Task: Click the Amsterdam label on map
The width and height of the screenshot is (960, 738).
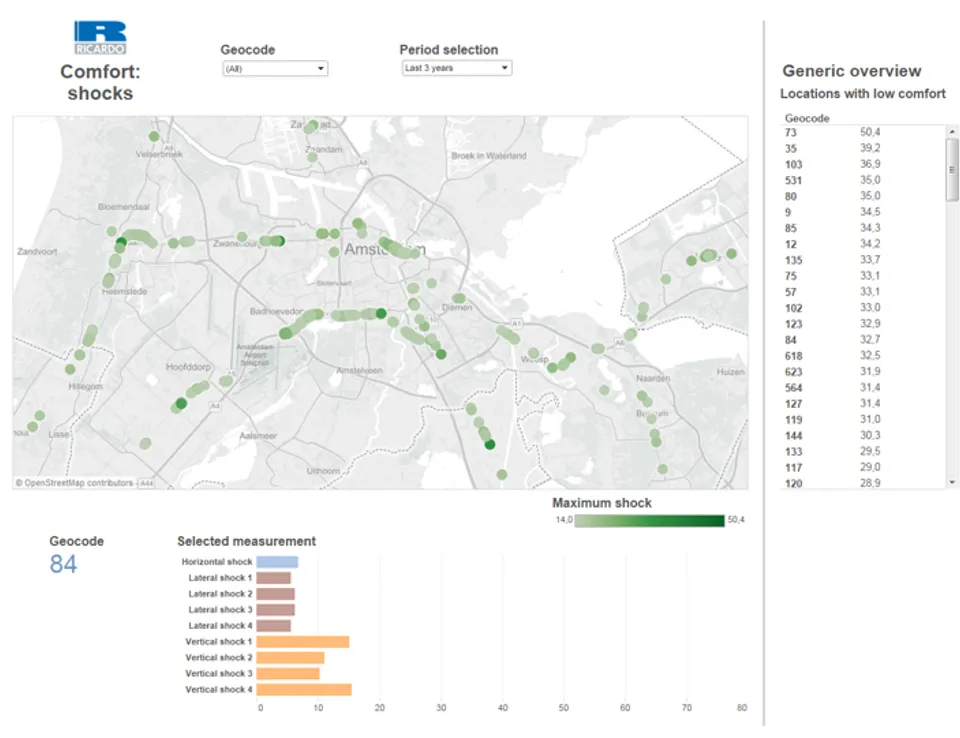Action: [384, 249]
